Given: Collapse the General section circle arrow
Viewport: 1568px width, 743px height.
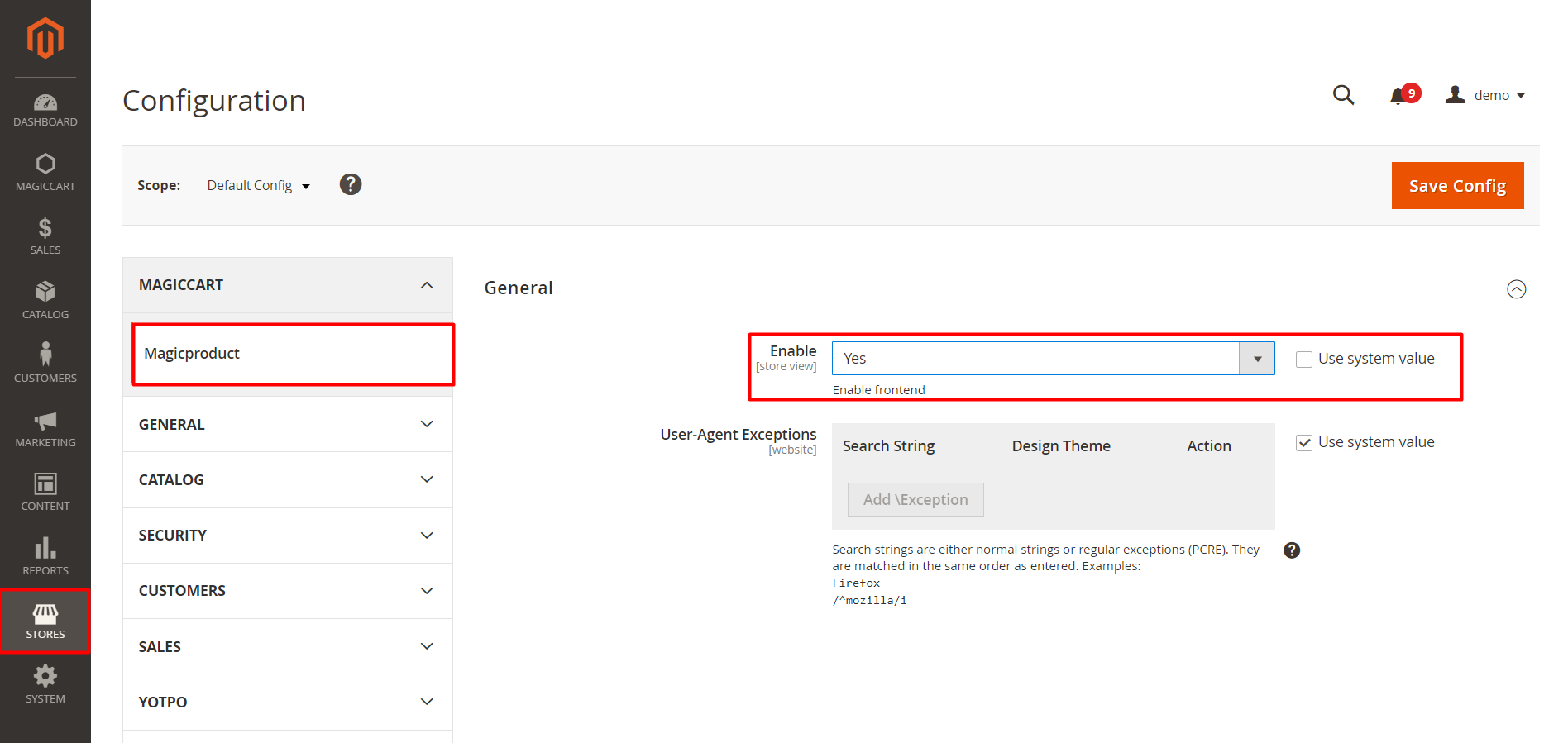Looking at the screenshot, I should pos(1516,289).
